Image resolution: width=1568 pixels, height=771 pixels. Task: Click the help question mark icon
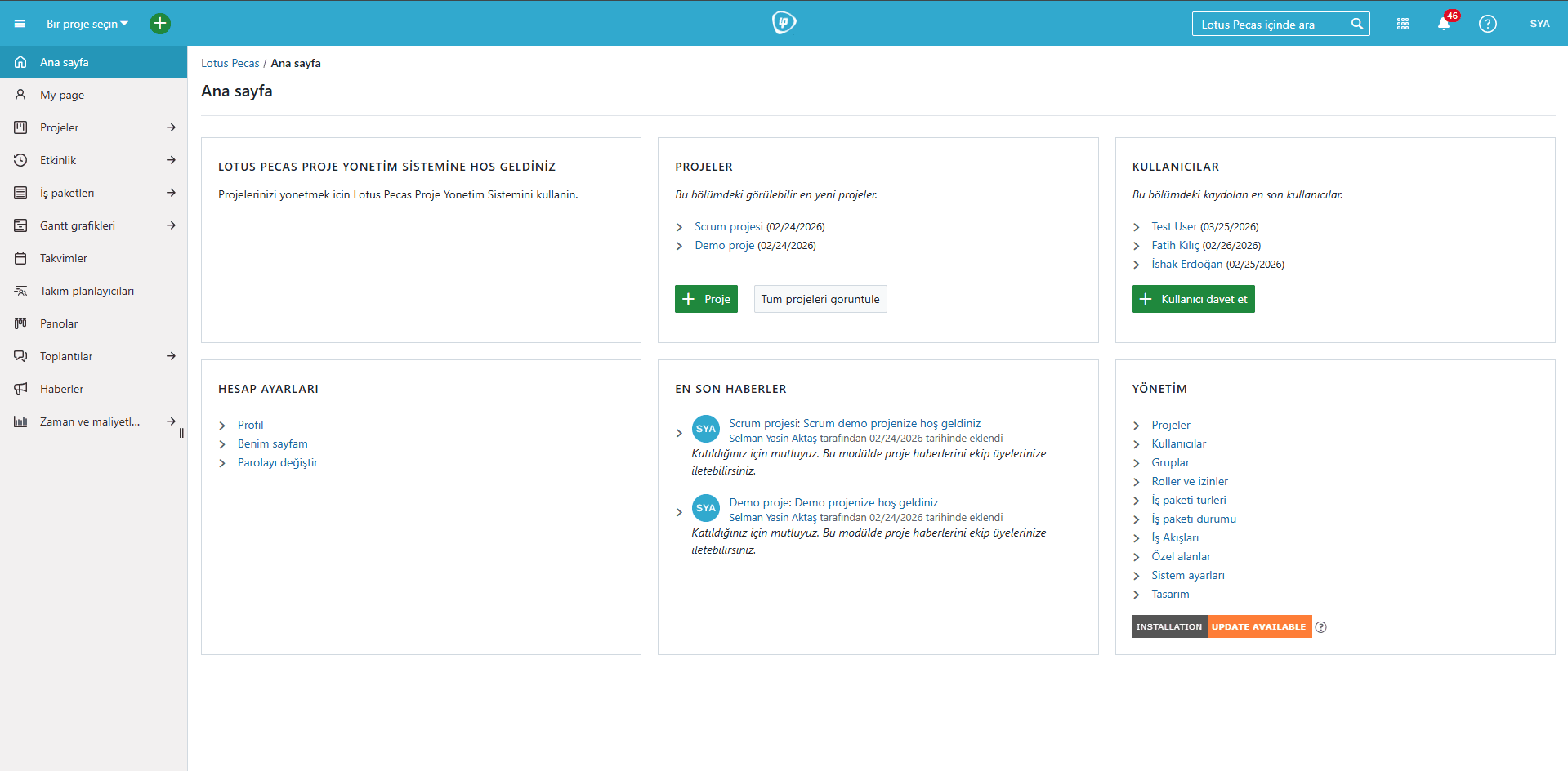[x=1487, y=24]
